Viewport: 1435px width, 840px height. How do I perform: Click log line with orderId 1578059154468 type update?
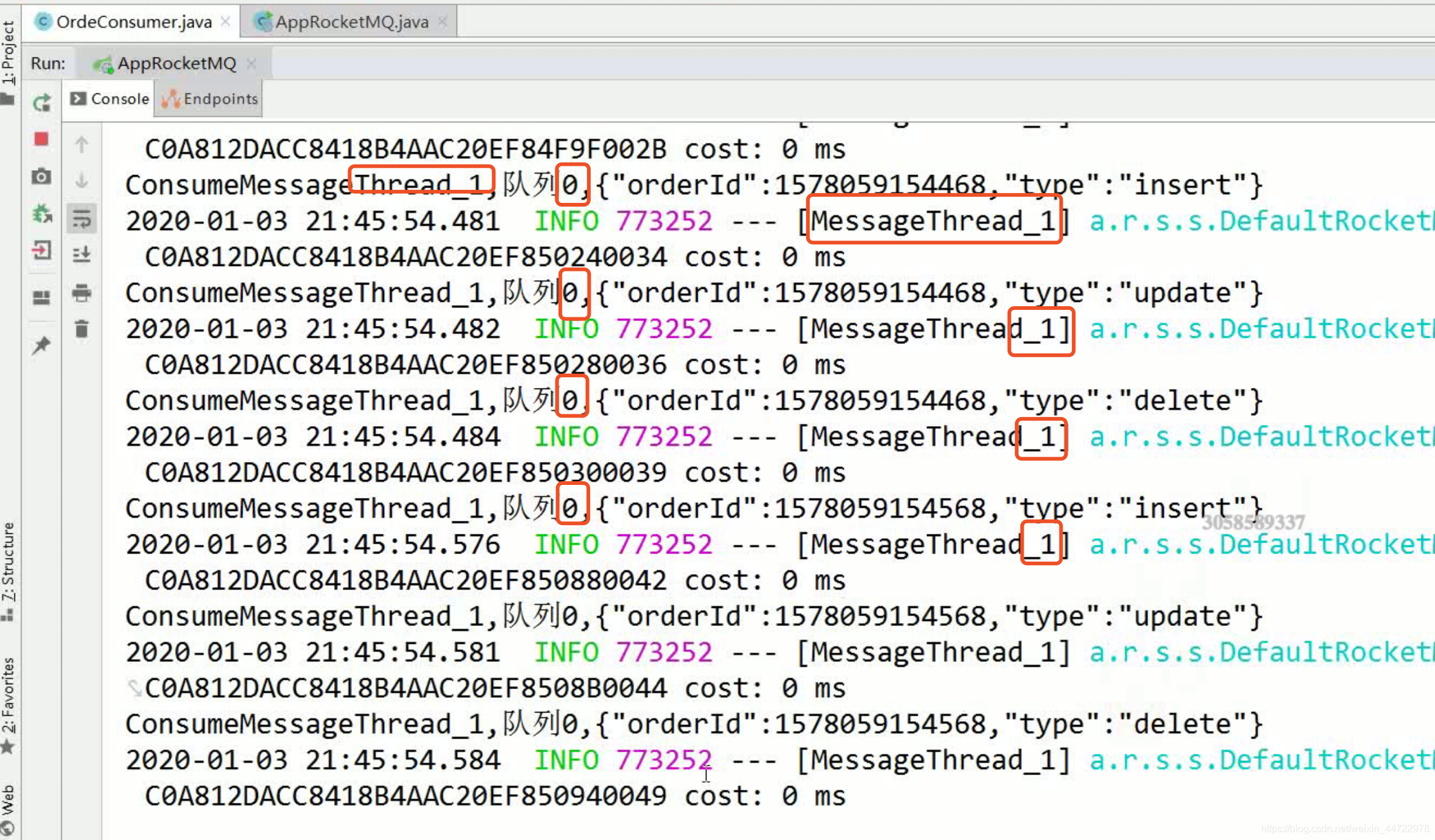coord(694,293)
